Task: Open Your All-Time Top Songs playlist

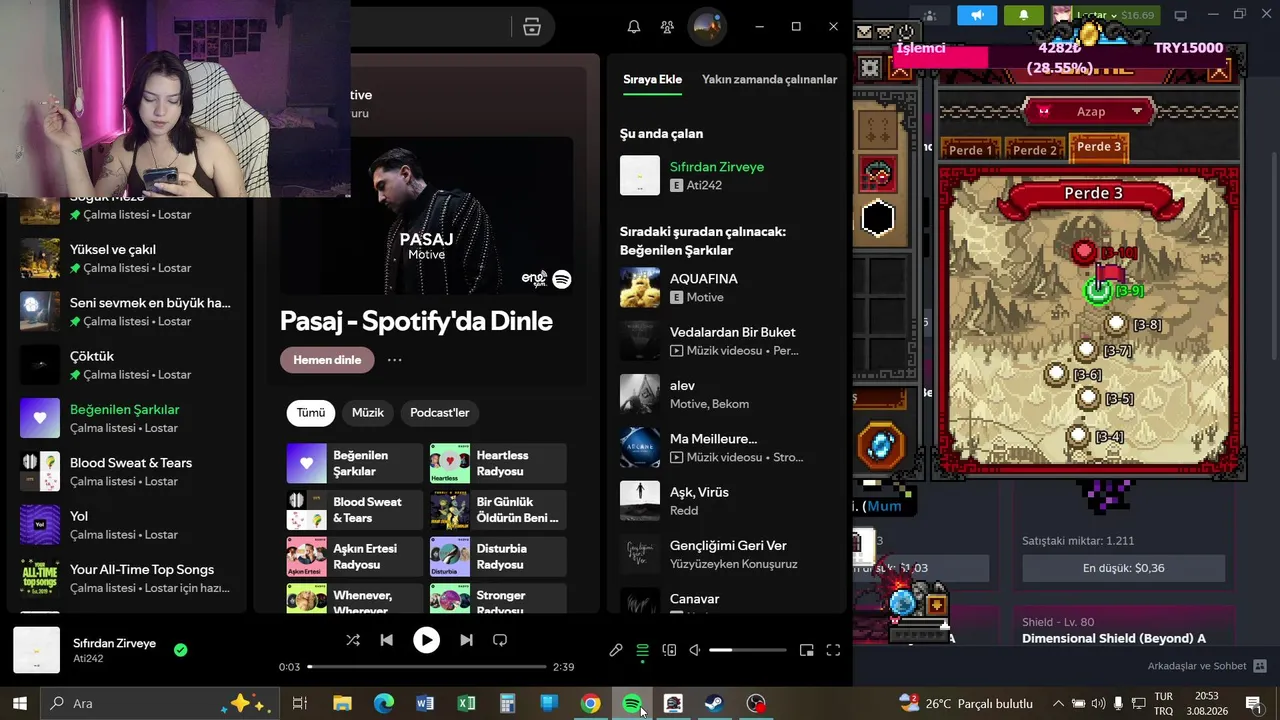Action: (127, 578)
